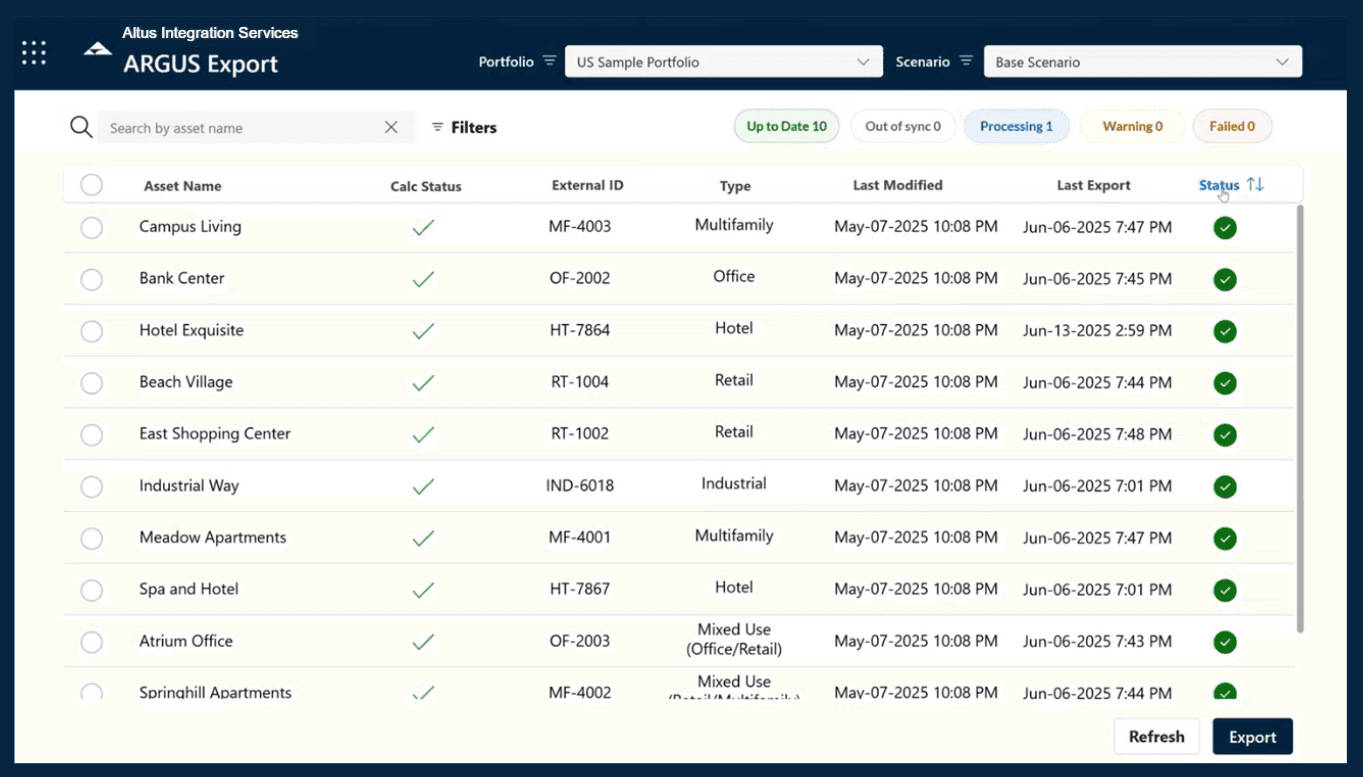The height and width of the screenshot is (777, 1363).
Task: Click Bank Center calc status checkmark
Action: click(424, 279)
